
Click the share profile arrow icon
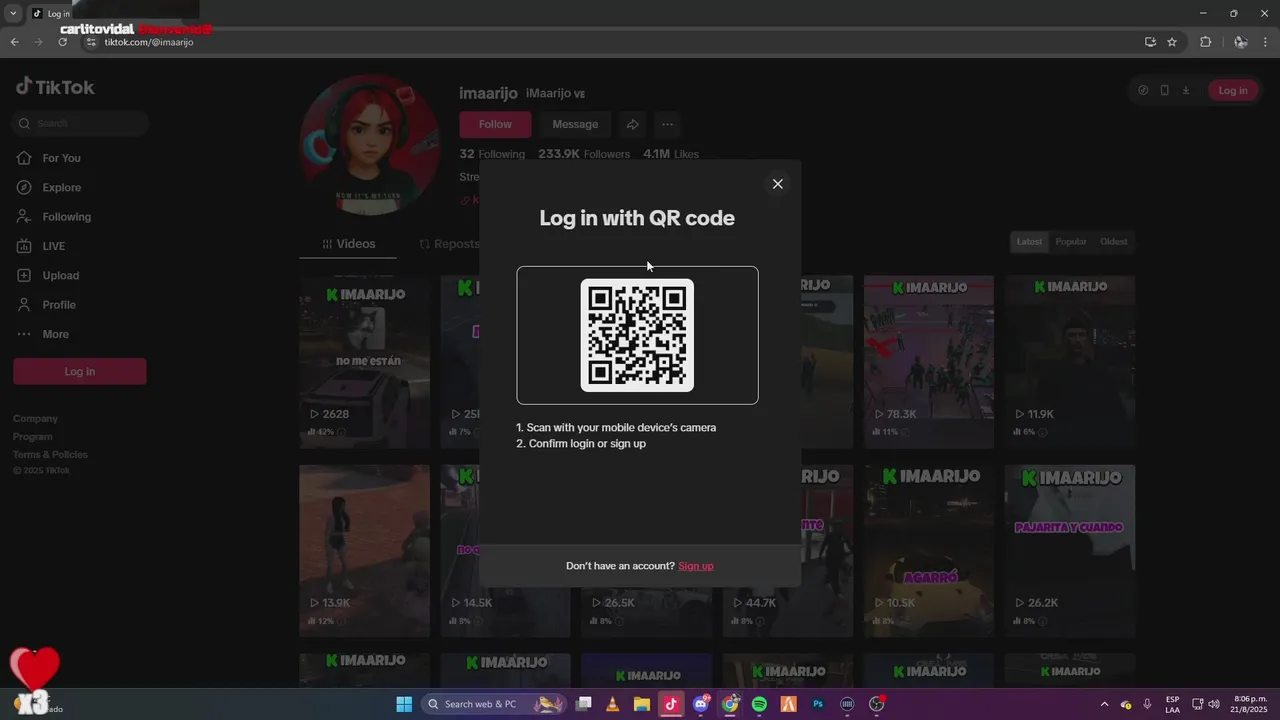632,124
